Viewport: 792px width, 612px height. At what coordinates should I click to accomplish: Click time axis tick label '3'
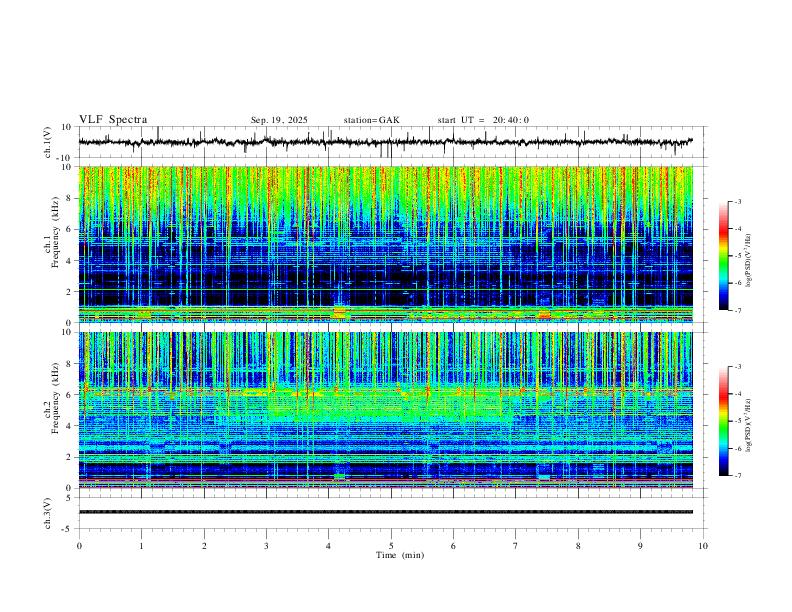[x=266, y=546]
